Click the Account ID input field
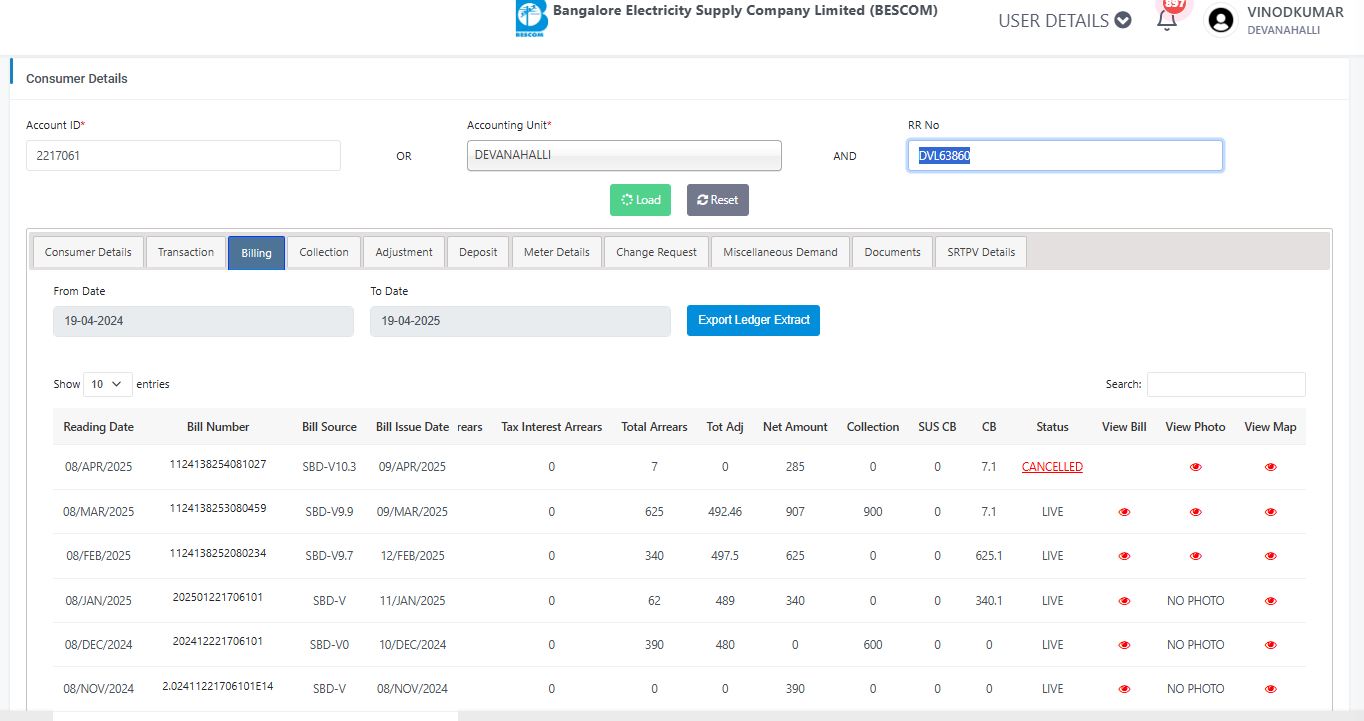This screenshot has height=721, width=1364. point(183,155)
